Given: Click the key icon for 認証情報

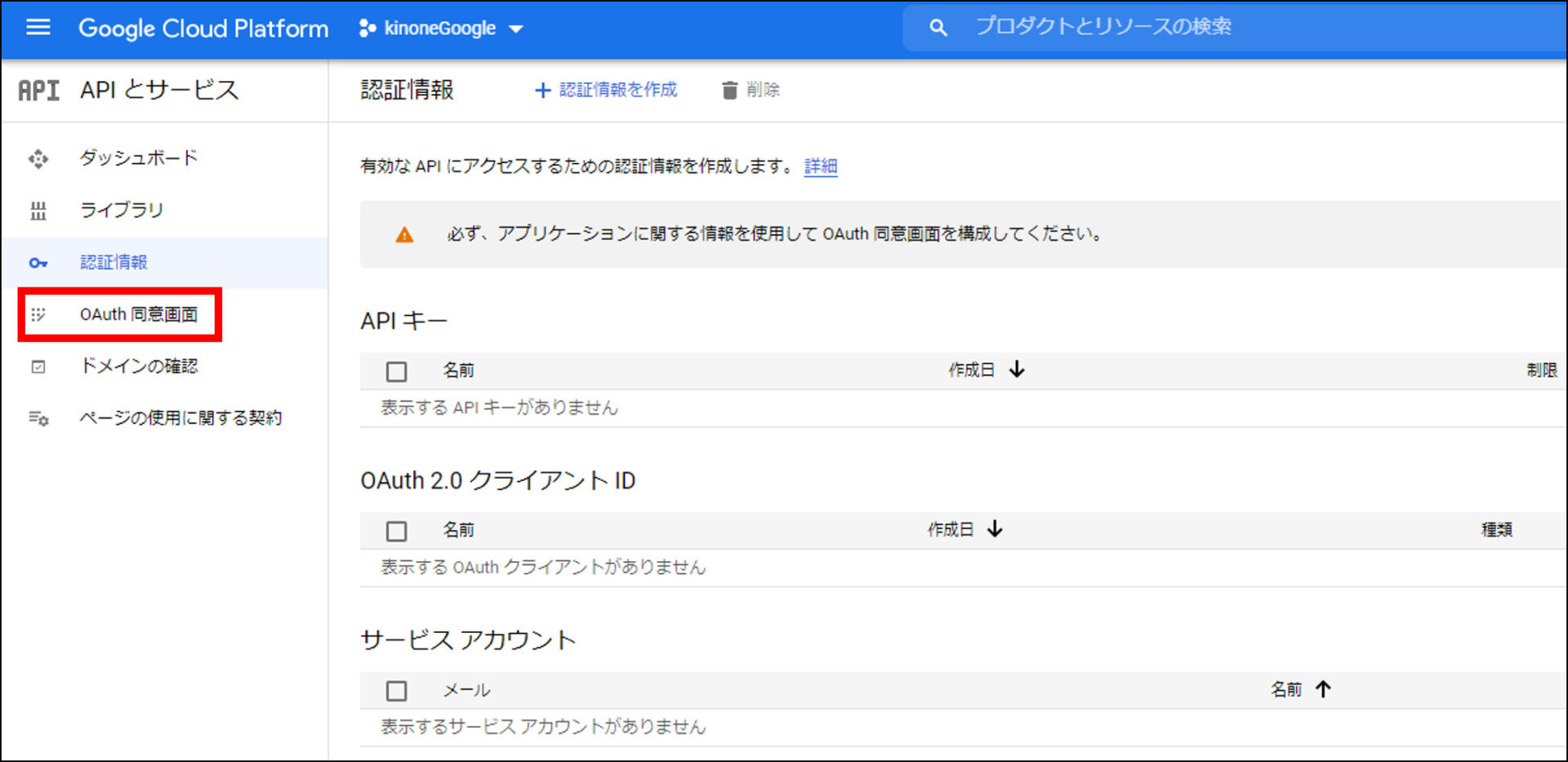Looking at the screenshot, I should click(x=38, y=263).
